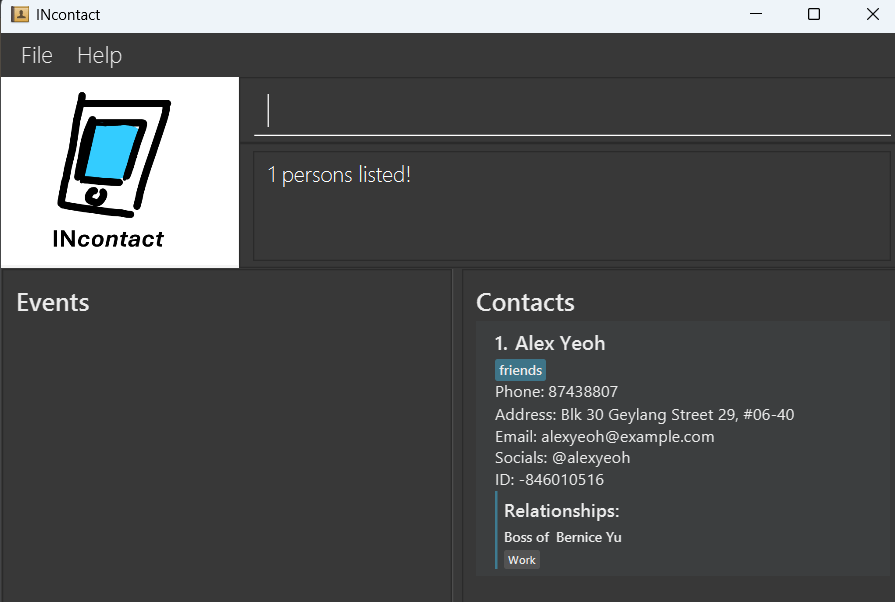Click Alex Yeoh's email address text
This screenshot has height=602, width=895.
(x=604, y=436)
